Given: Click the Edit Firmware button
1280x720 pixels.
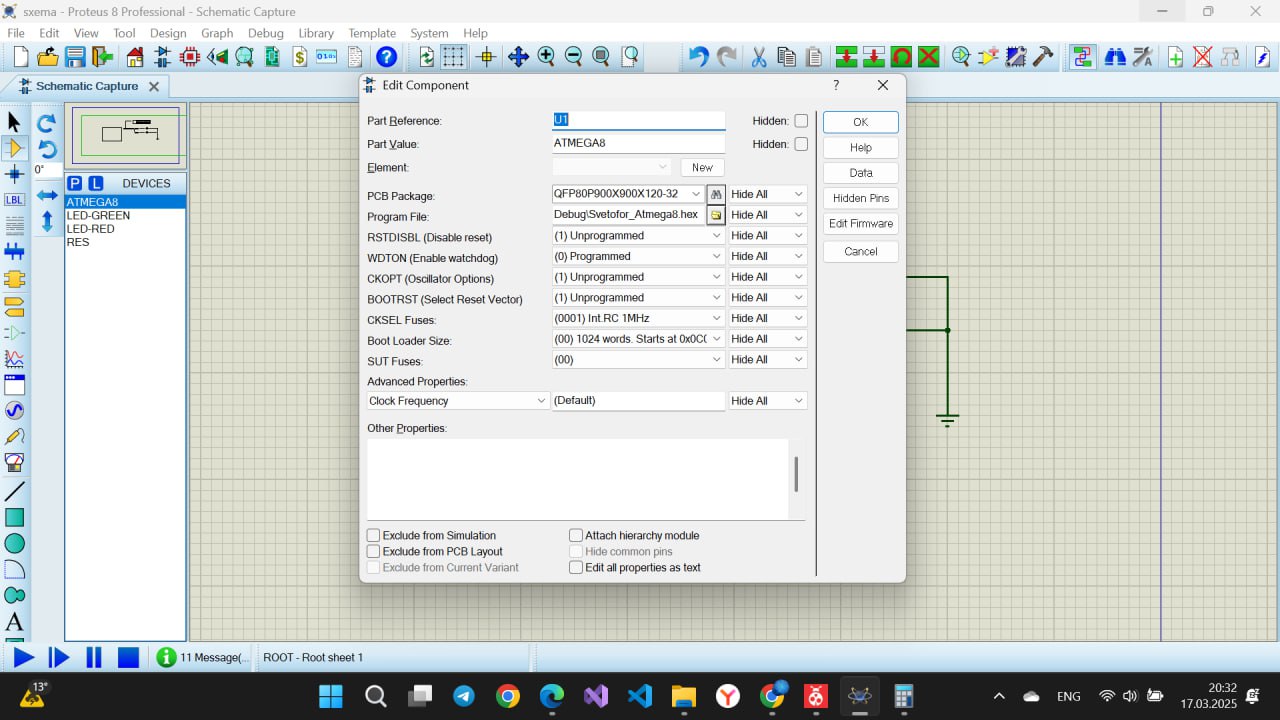Looking at the screenshot, I should [860, 223].
